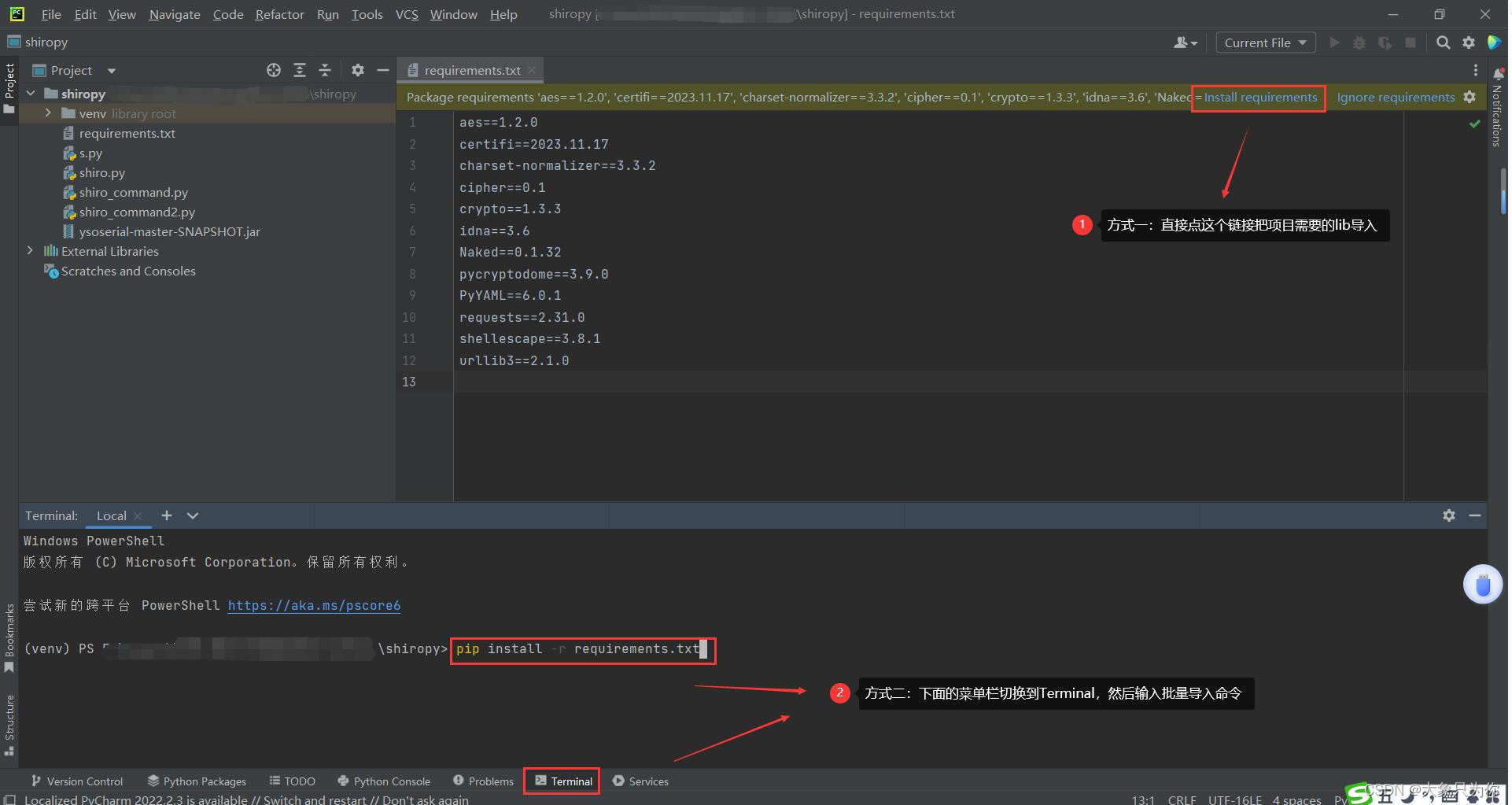
Task: Open the File menu
Action: (51, 14)
